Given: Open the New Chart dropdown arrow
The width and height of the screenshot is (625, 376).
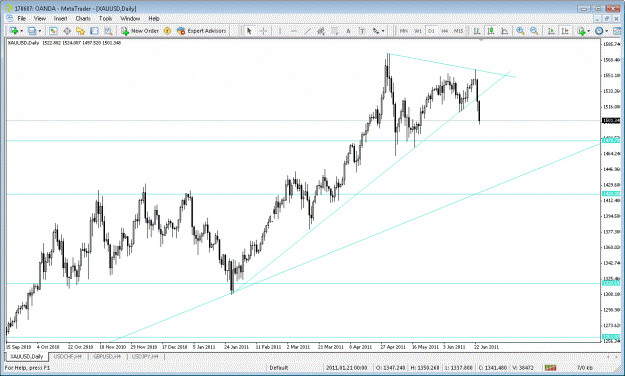Looking at the screenshot, I should point(21,31).
